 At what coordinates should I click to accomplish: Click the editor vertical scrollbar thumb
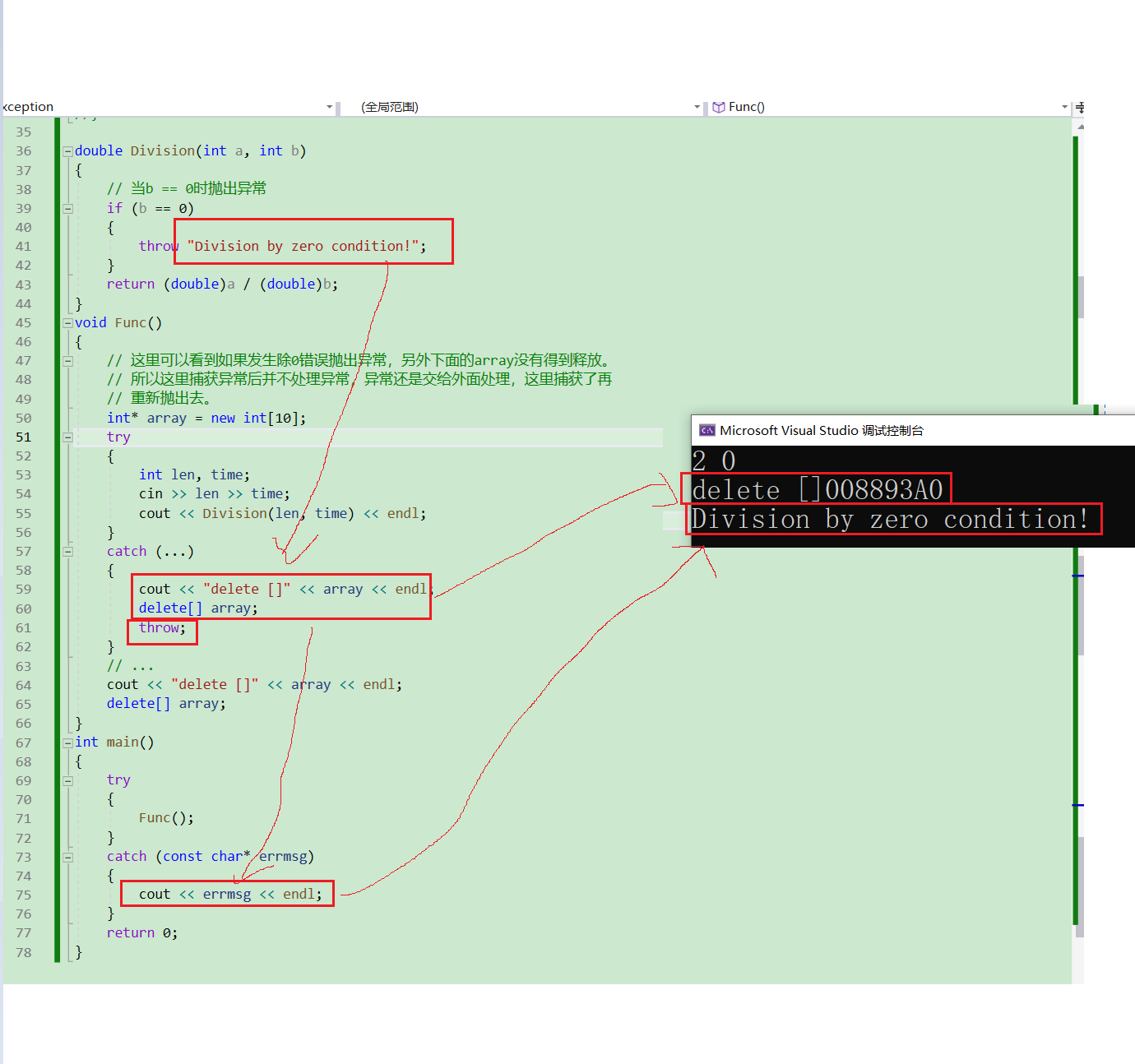tap(1081, 296)
